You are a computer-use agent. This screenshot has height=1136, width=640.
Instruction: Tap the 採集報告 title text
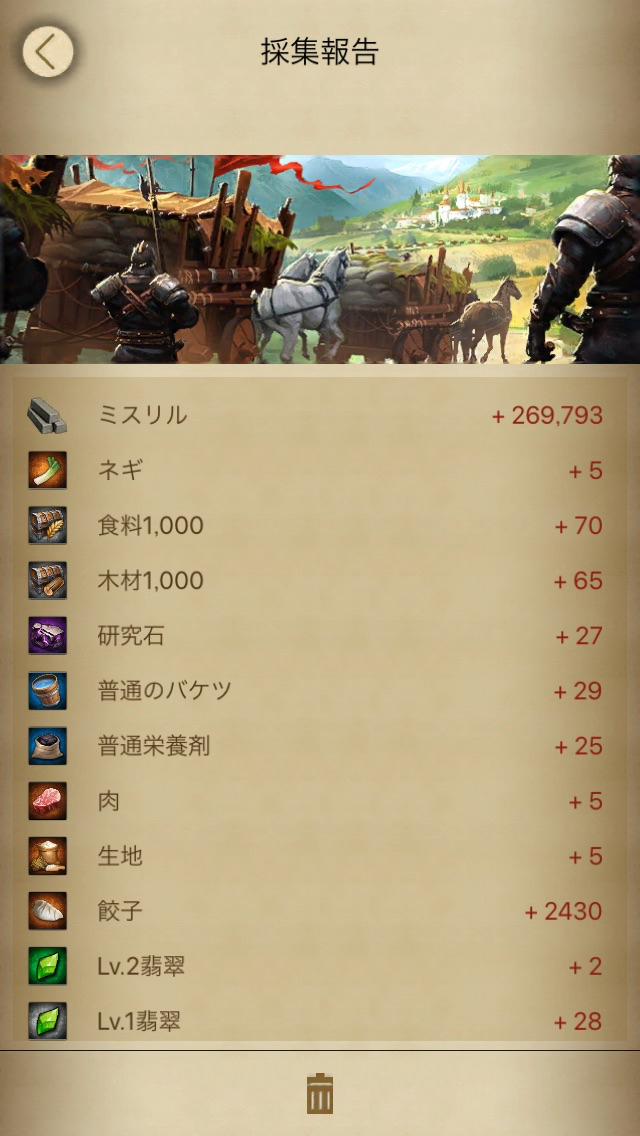pos(320,52)
